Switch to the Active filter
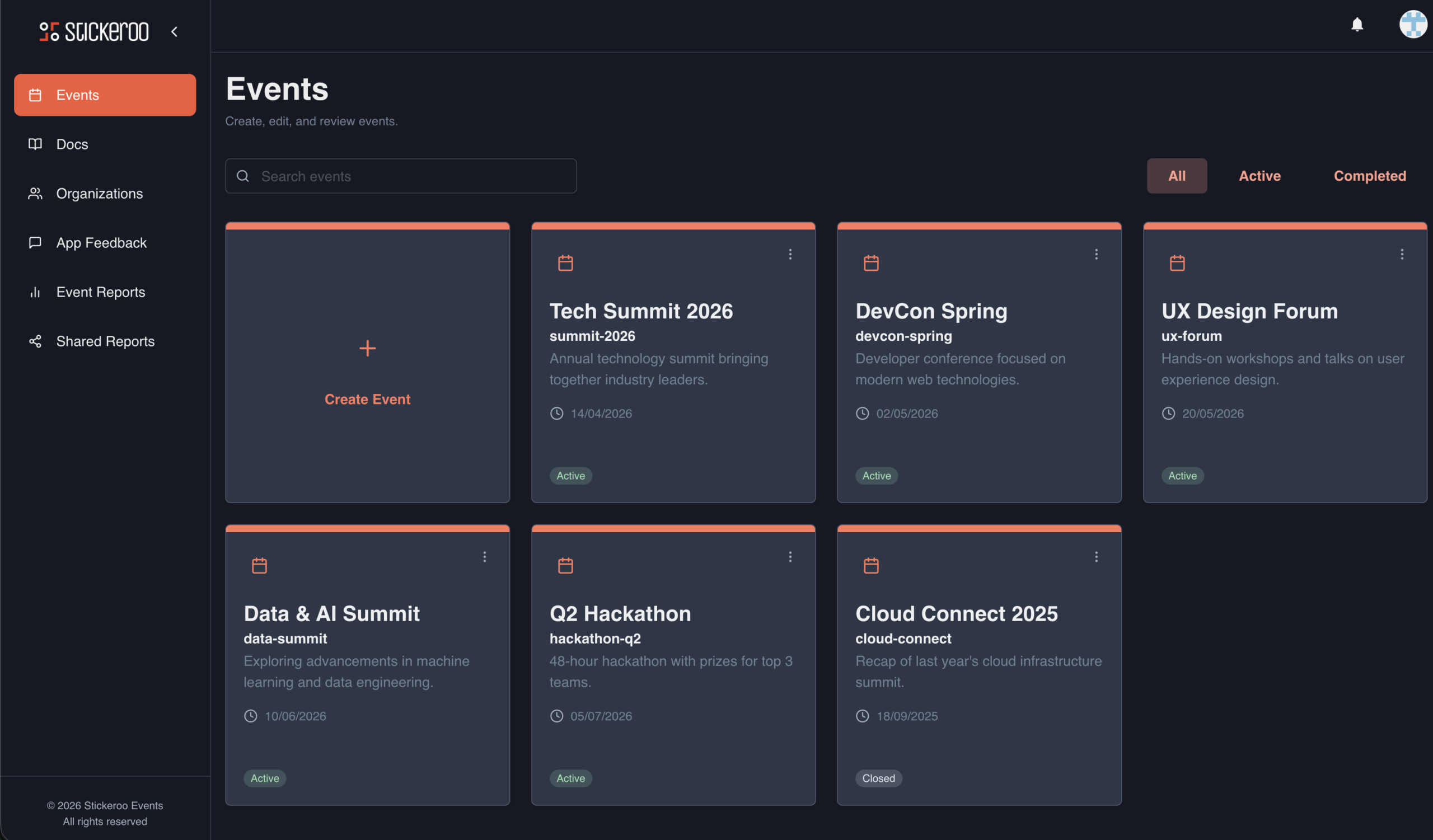This screenshot has height=840, width=1433. click(1259, 176)
